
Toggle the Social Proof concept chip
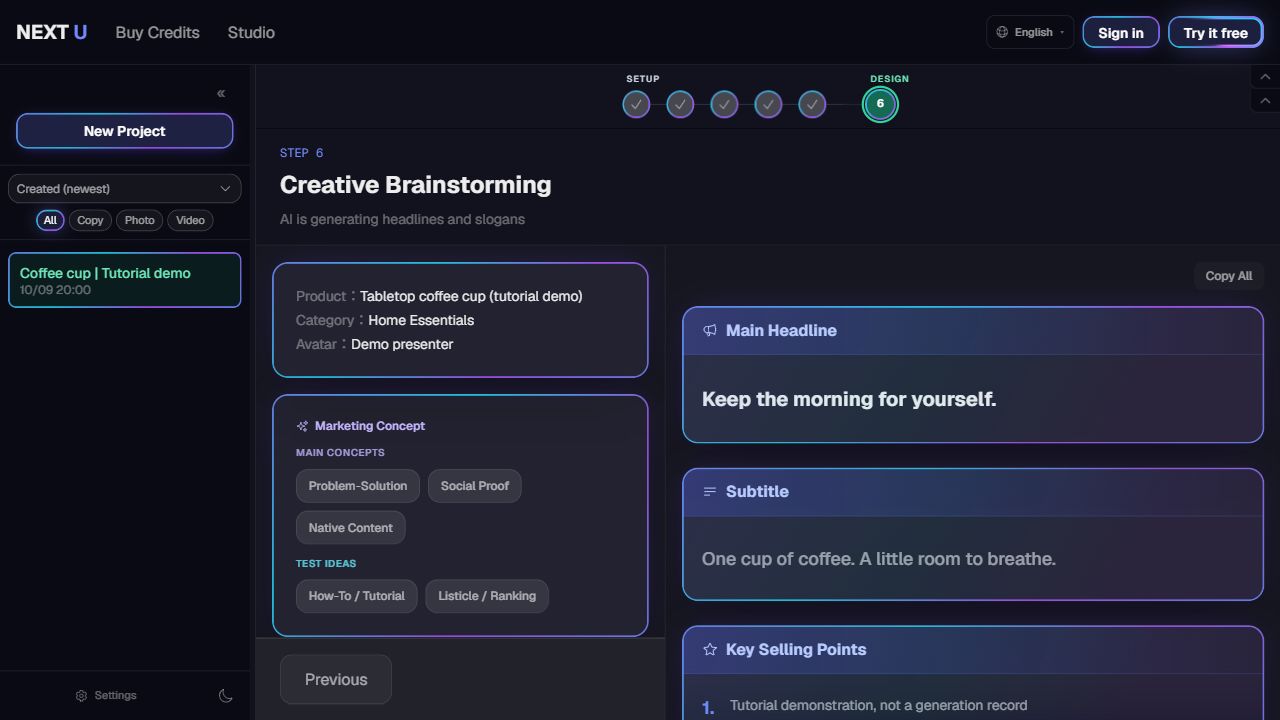tap(475, 486)
